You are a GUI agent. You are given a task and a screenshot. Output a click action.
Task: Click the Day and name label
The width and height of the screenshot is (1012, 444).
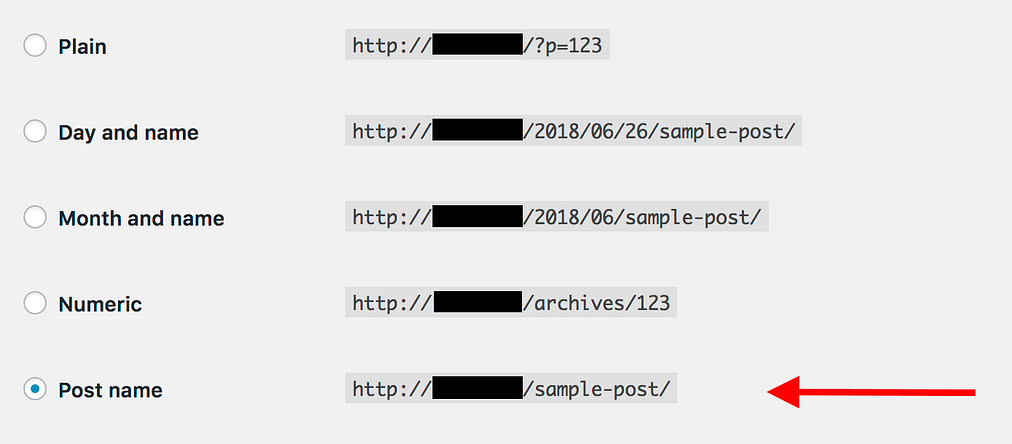(x=128, y=133)
